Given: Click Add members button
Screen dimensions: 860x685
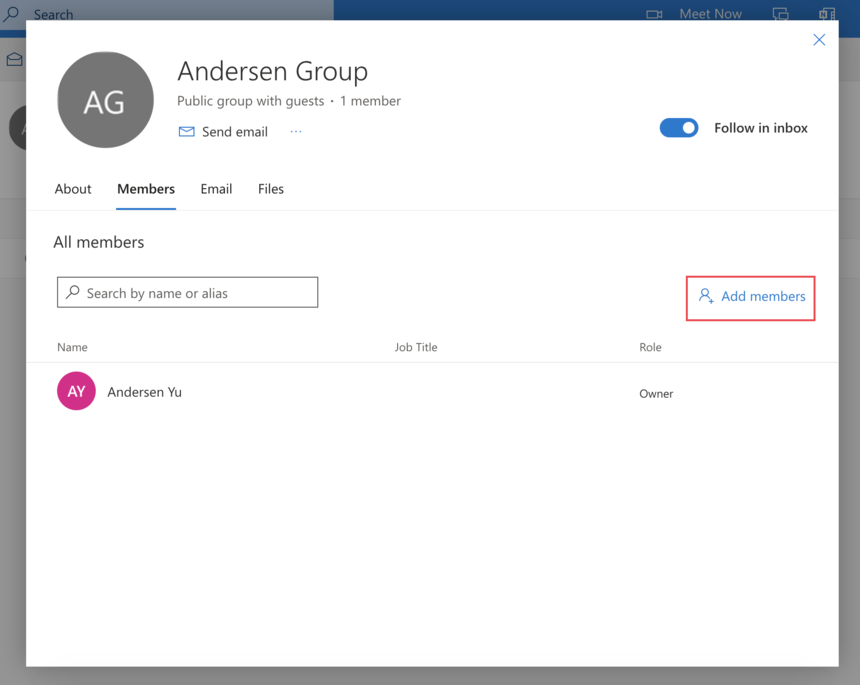Looking at the screenshot, I should coord(751,297).
